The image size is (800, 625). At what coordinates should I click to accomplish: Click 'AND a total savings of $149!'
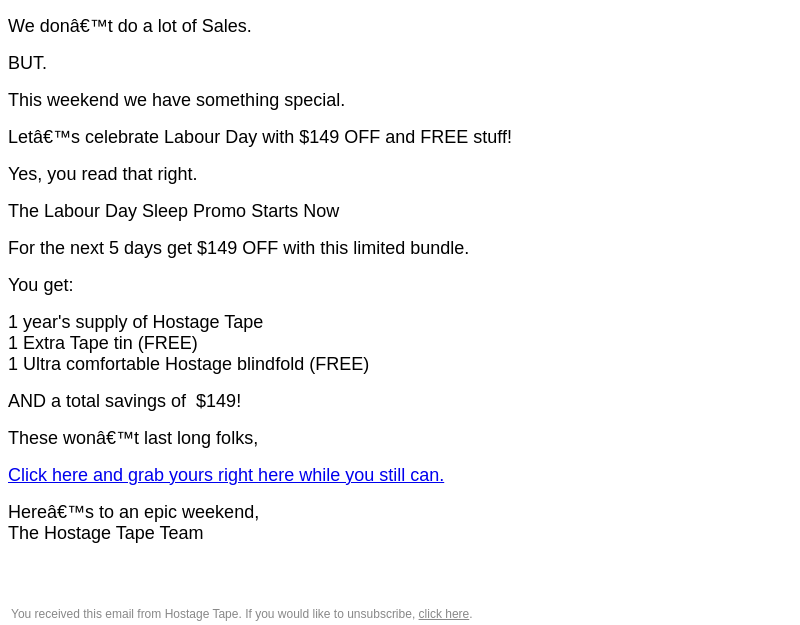coord(125,401)
